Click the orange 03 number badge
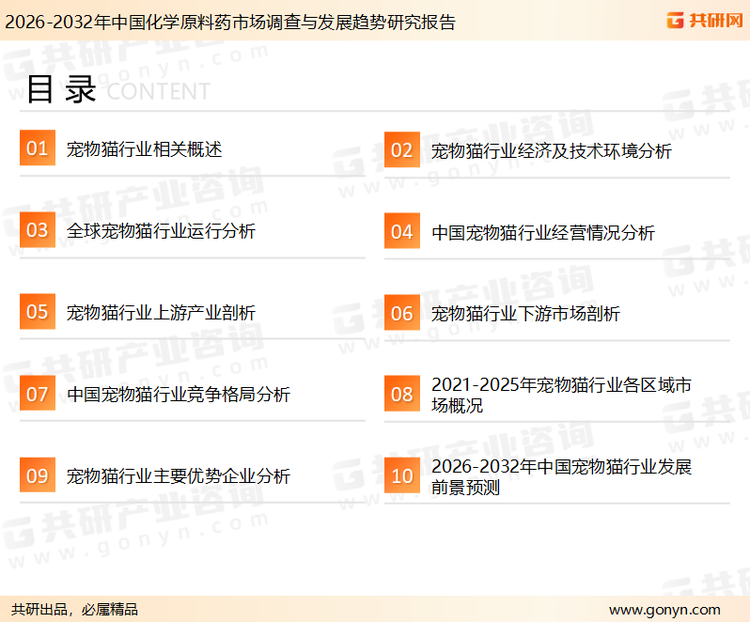This screenshot has height=622, width=750. (x=37, y=230)
